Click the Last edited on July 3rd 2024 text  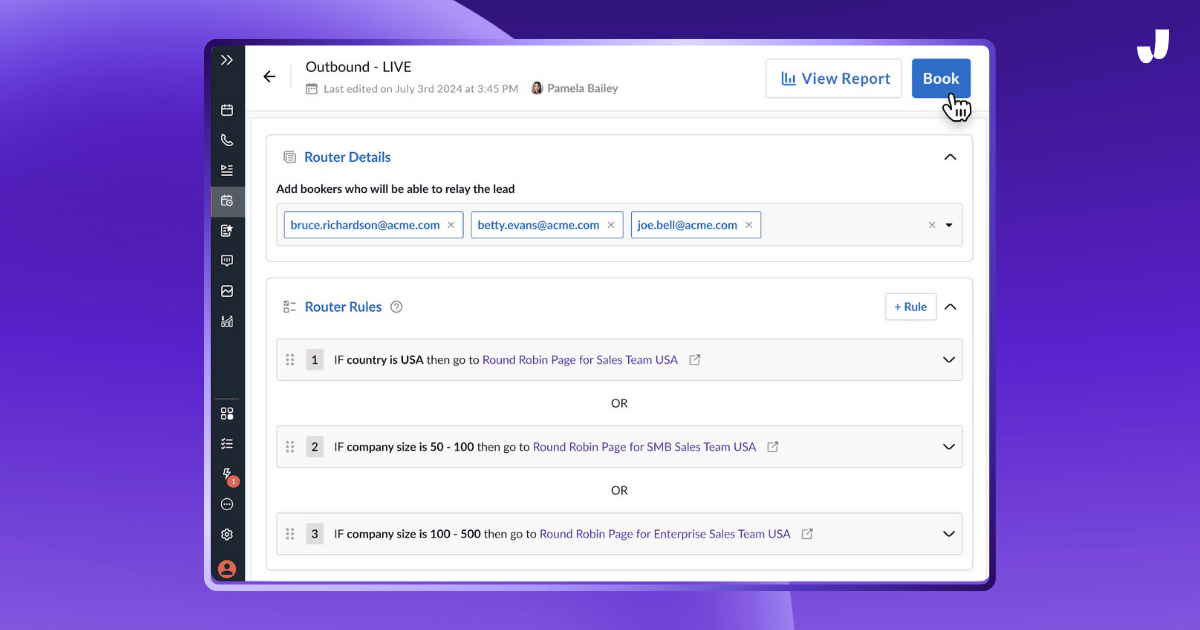pyautogui.click(x=421, y=88)
